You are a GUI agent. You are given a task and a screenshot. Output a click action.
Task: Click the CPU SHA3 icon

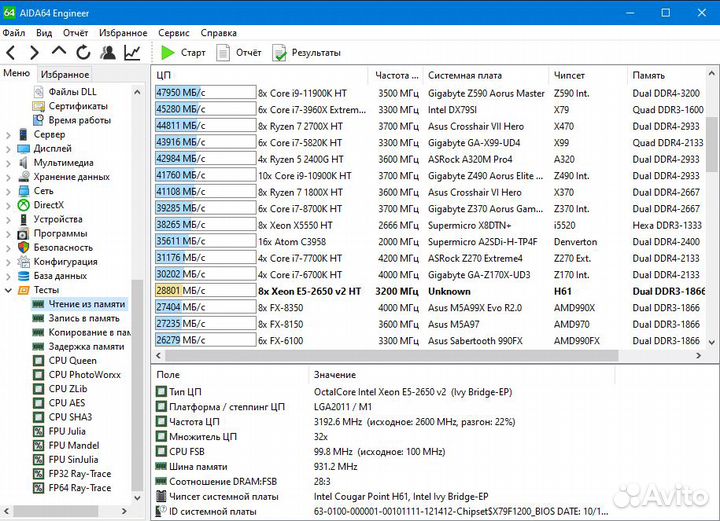point(39,417)
